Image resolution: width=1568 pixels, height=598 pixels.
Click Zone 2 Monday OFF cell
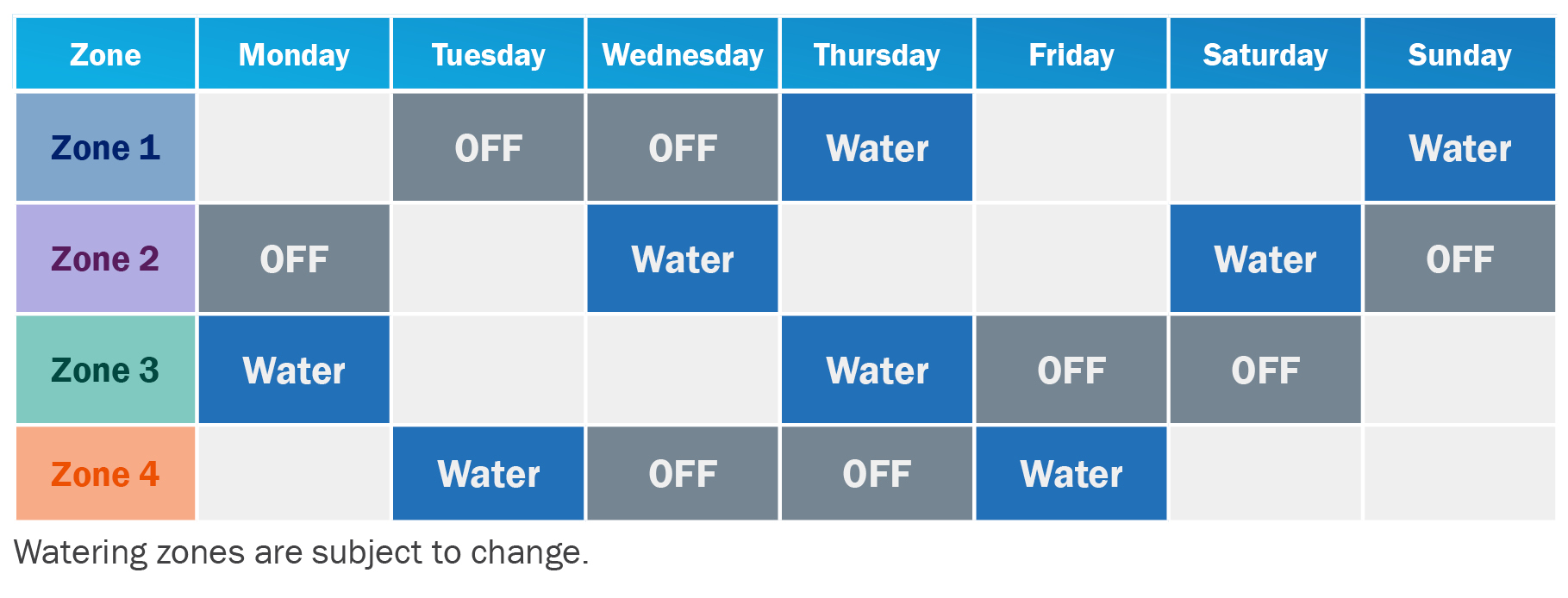294,259
